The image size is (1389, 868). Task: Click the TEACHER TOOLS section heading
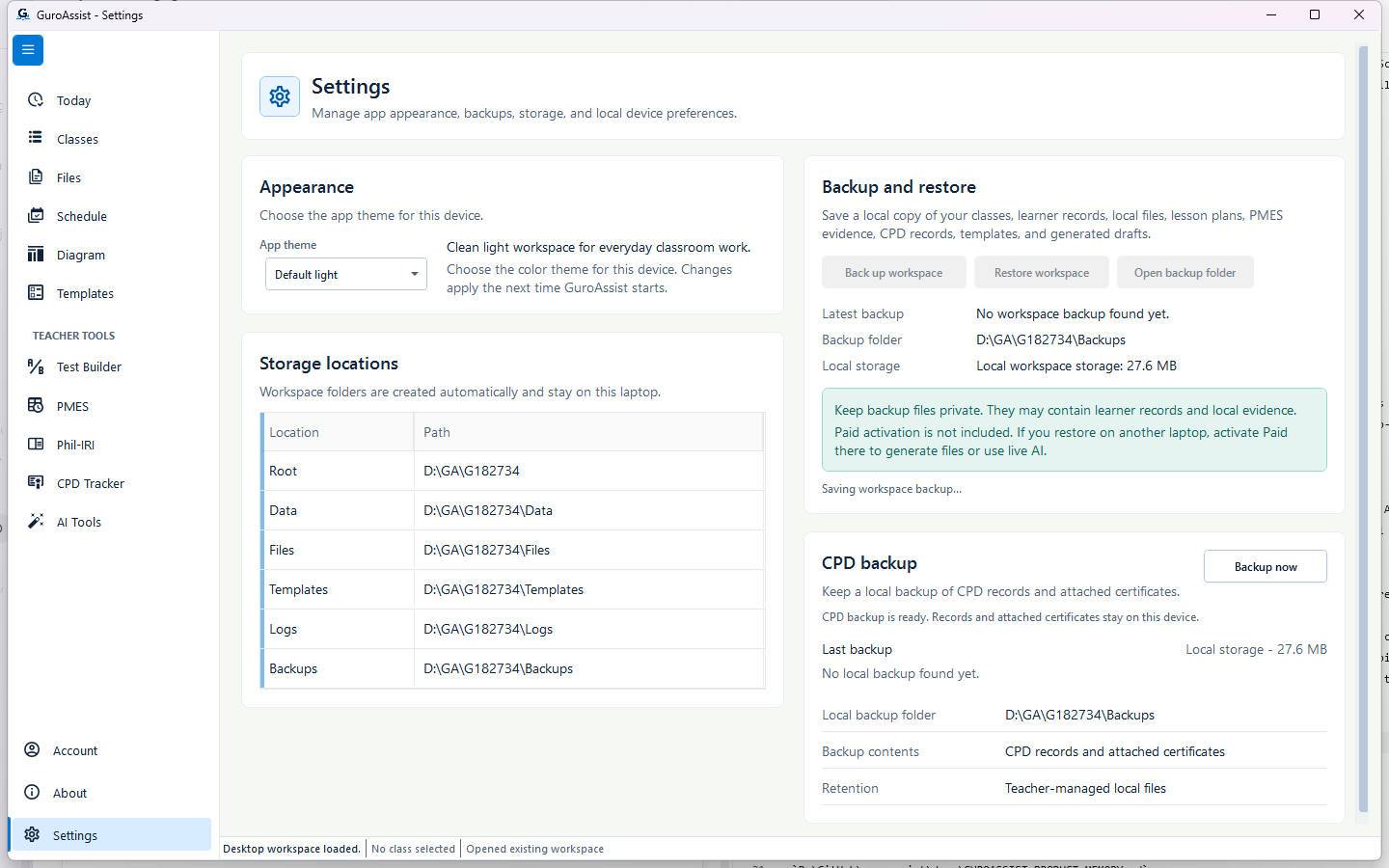coord(73,336)
